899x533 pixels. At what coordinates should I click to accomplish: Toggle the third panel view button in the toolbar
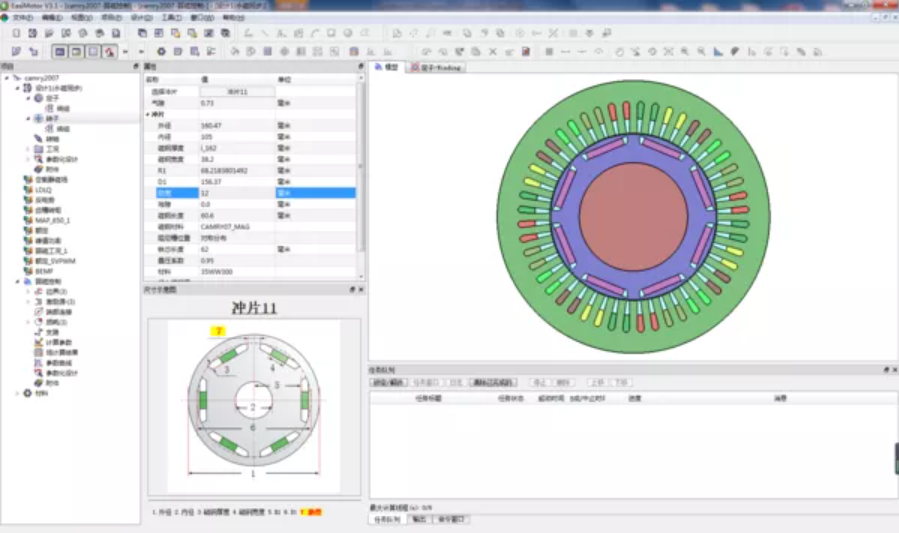click(x=93, y=52)
